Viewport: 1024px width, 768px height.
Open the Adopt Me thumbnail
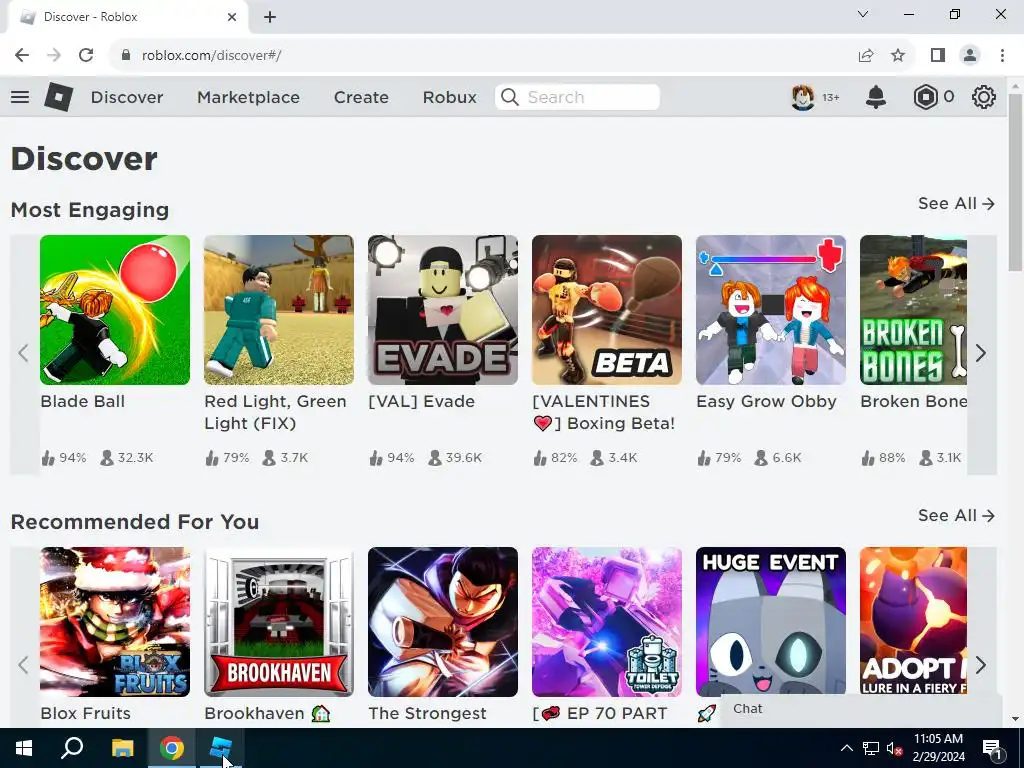click(x=913, y=620)
